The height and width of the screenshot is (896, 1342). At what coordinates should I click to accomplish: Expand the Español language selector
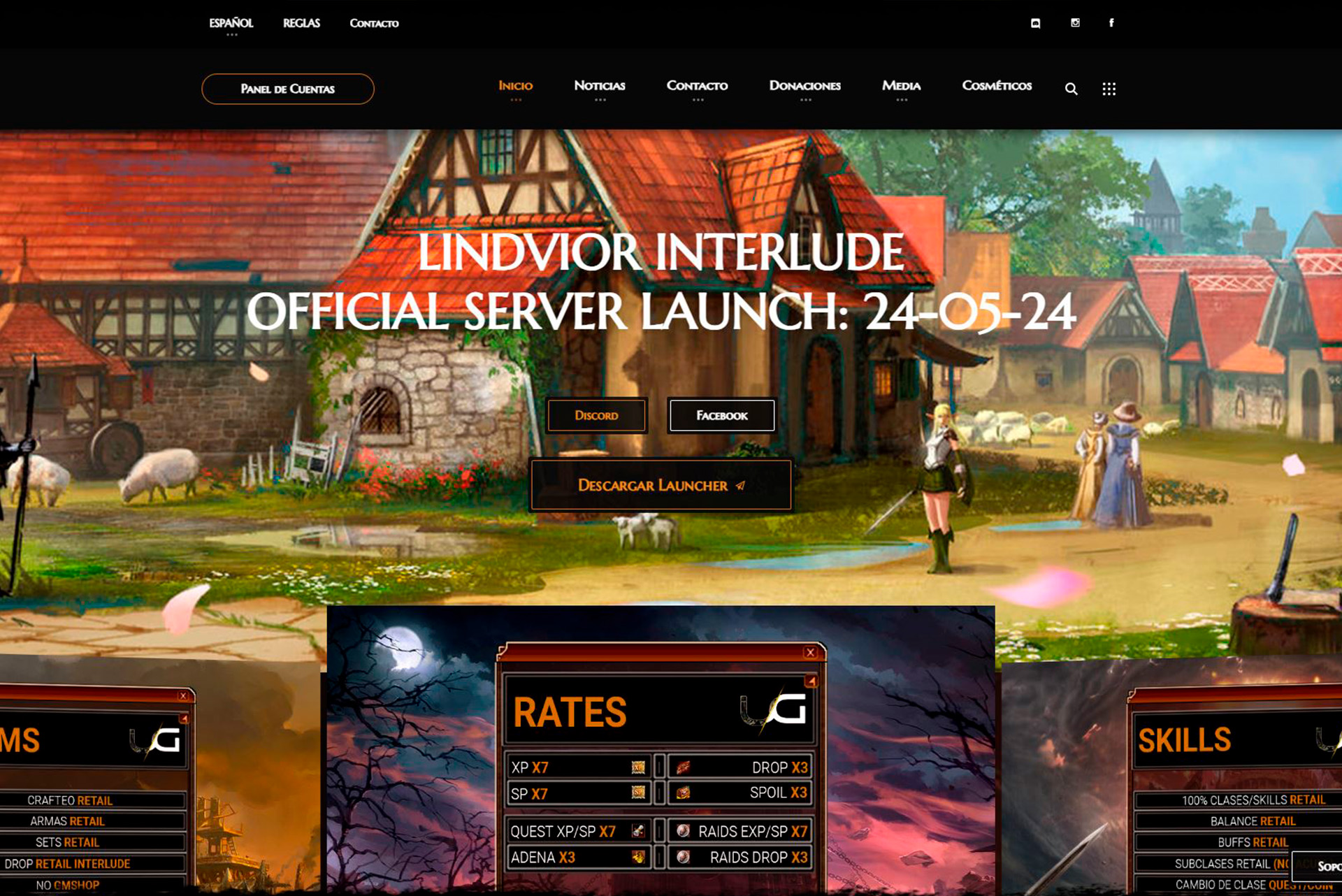231,24
